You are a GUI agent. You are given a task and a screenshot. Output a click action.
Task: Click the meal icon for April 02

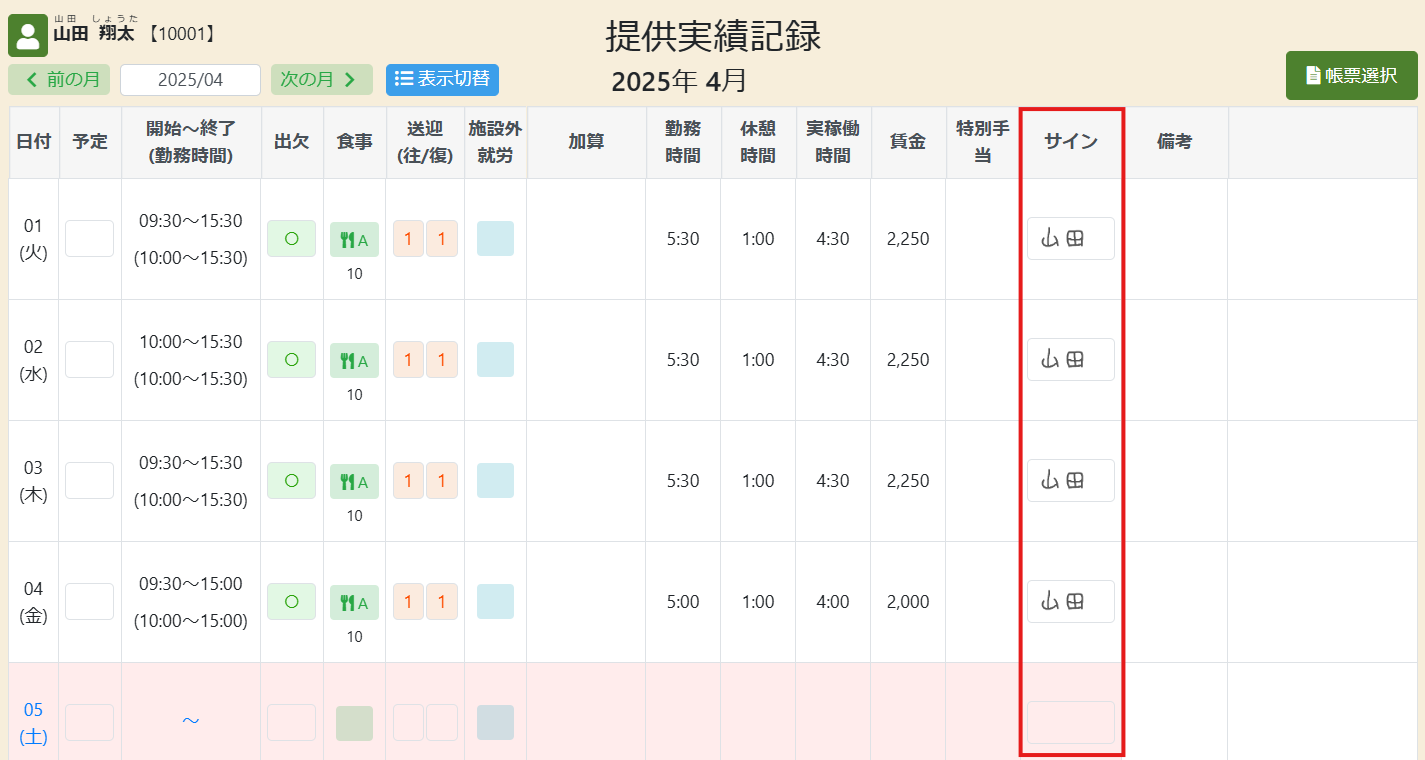(x=354, y=361)
